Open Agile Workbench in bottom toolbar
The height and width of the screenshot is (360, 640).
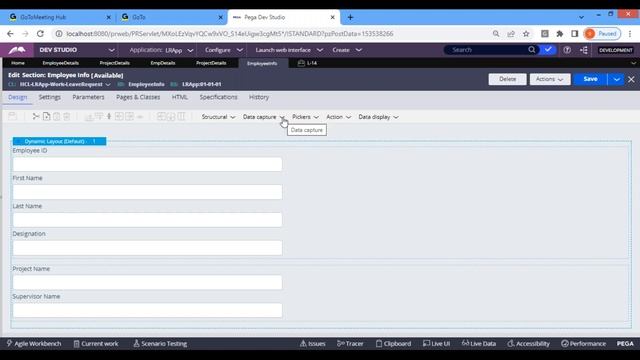click(x=34, y=344)
